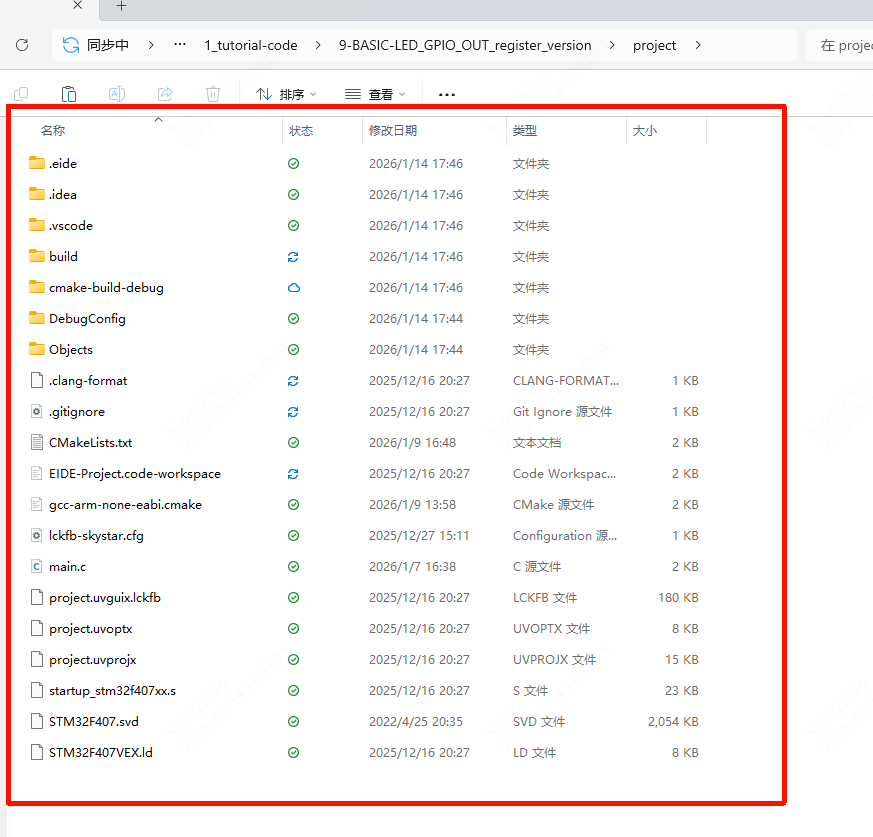Click the refresh button
The image size is (873, 837).
(x=22, y=45)
